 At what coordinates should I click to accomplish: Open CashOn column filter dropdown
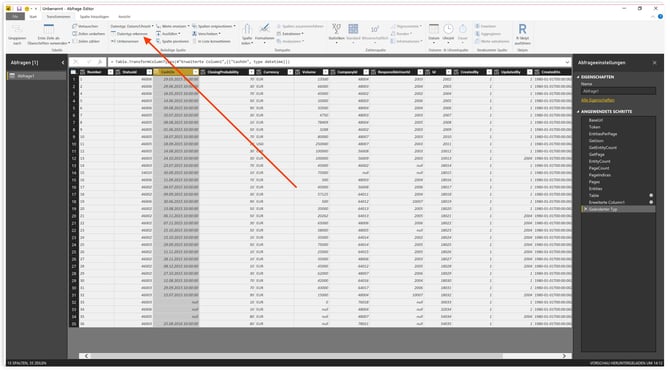(195, 72)
